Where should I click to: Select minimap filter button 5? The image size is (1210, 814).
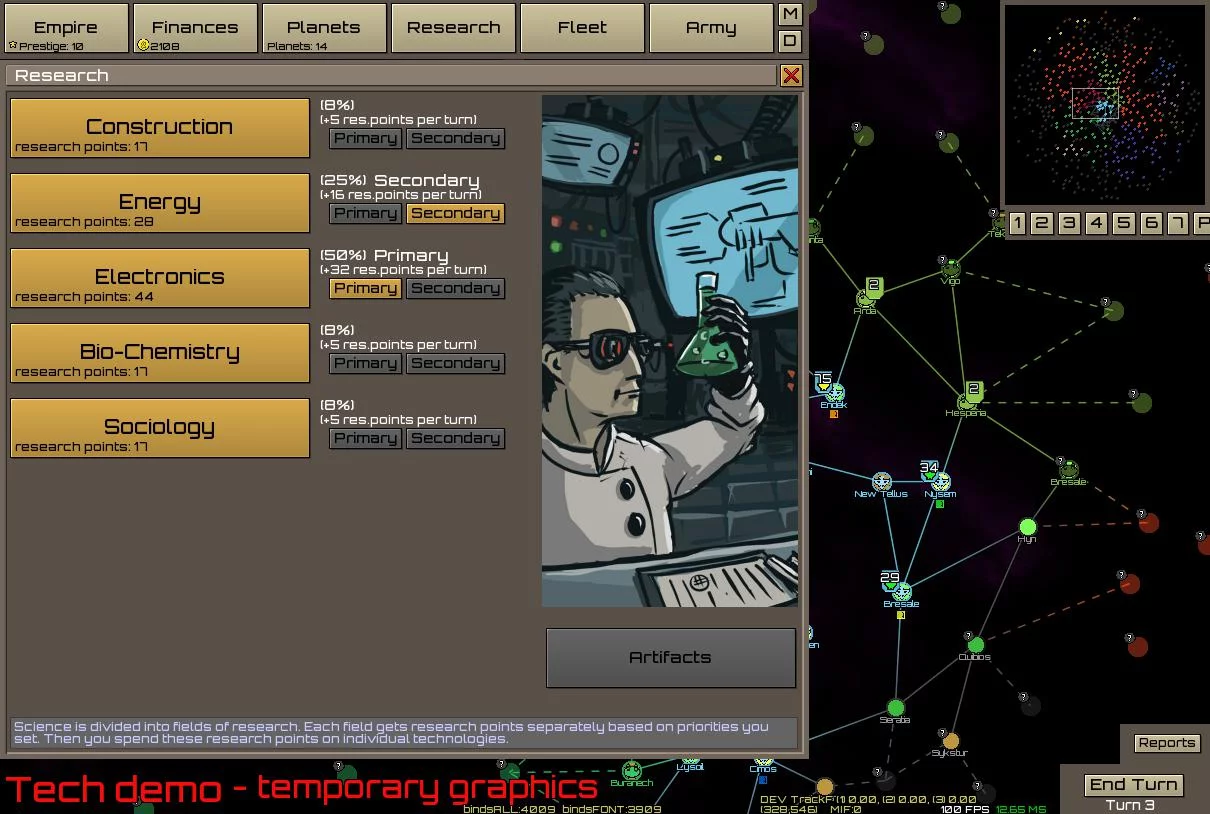point(1124,223)
